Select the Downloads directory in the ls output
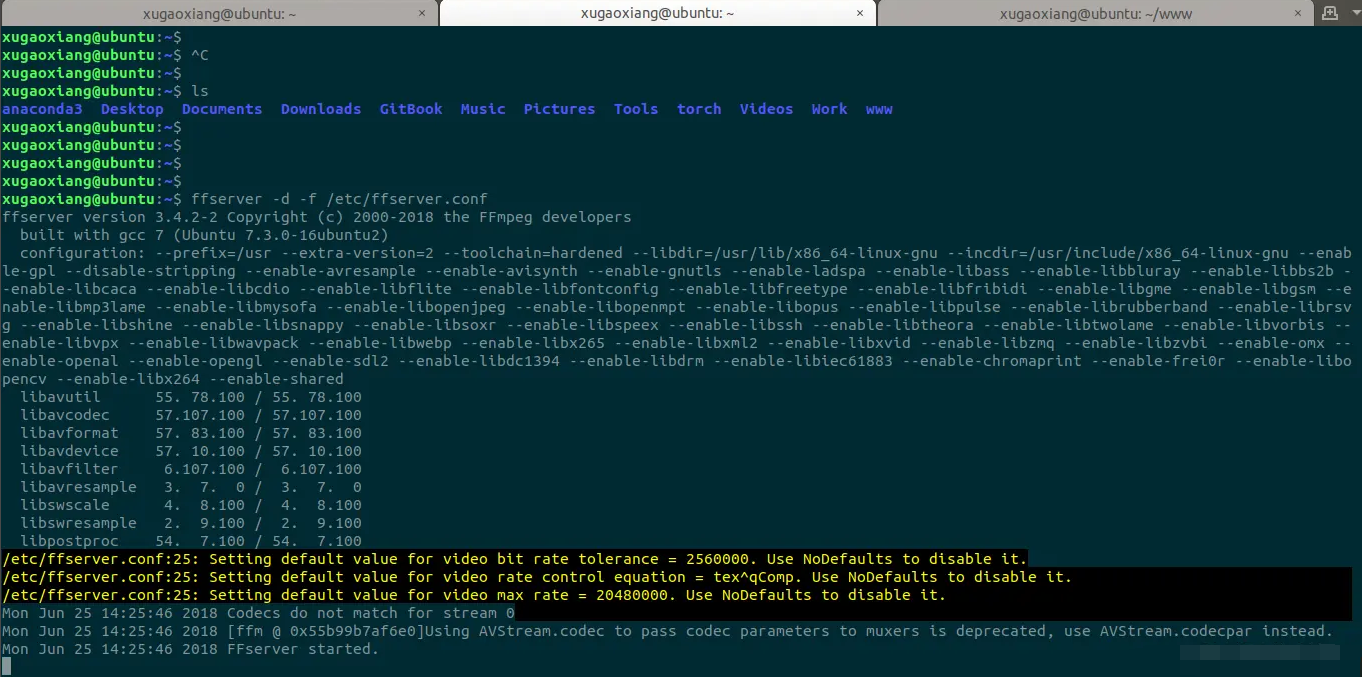The image size is (1362, 677). click(x=321, y=109)
